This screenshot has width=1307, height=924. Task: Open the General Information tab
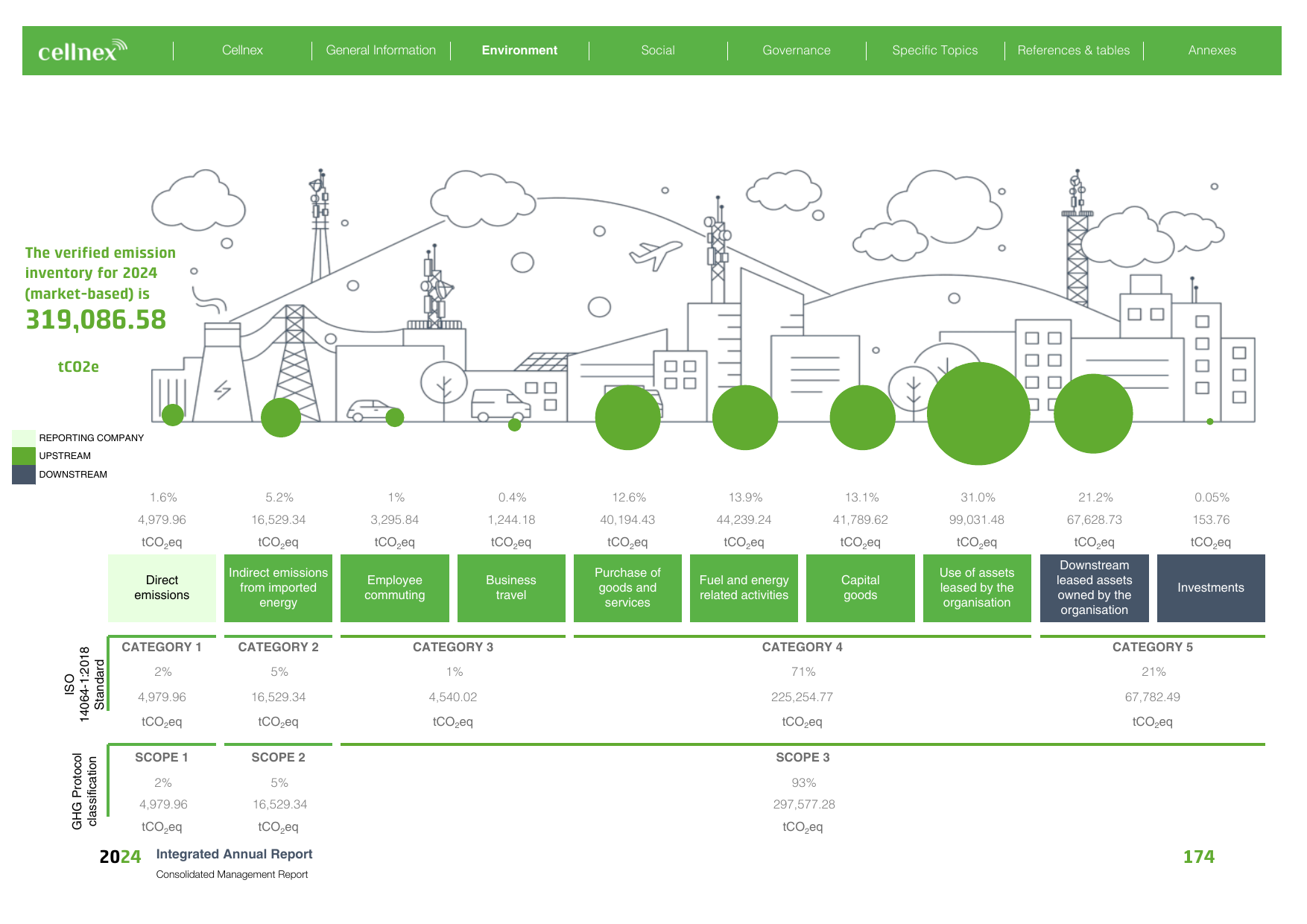(x=381, y=50)
